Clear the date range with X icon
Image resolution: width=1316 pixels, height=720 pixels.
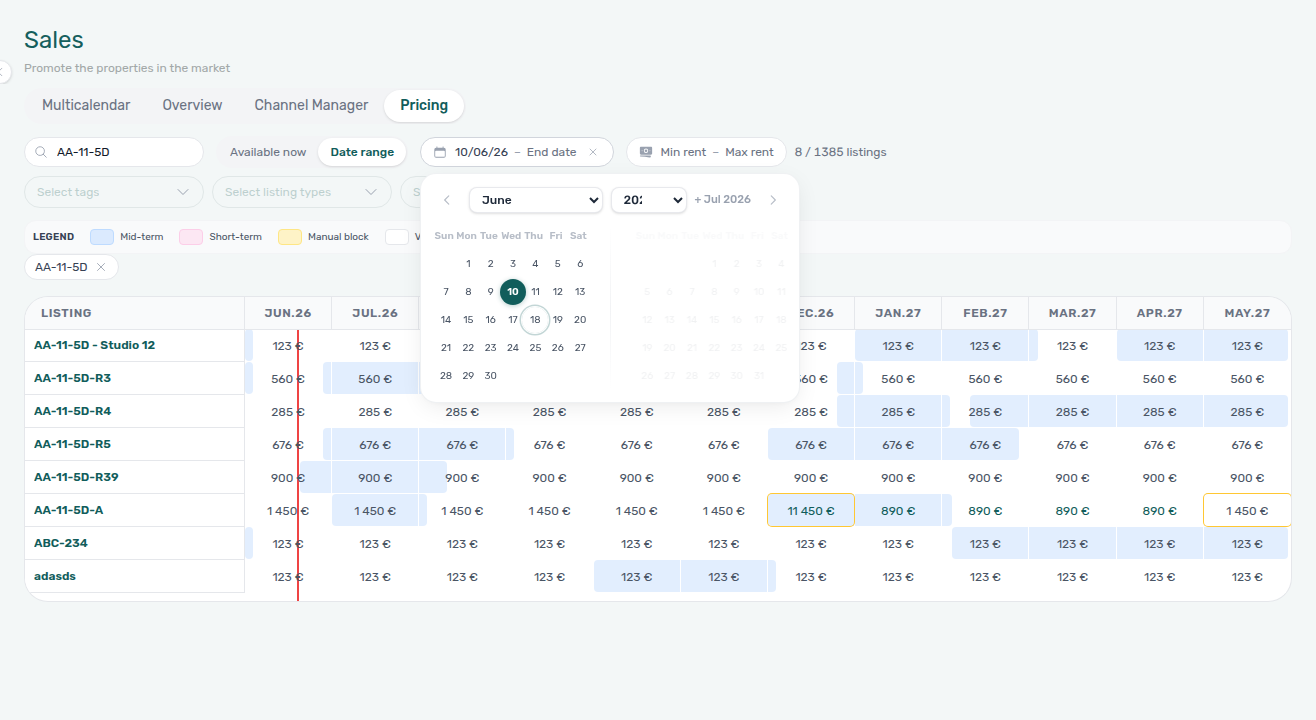[x=593, y=152]
